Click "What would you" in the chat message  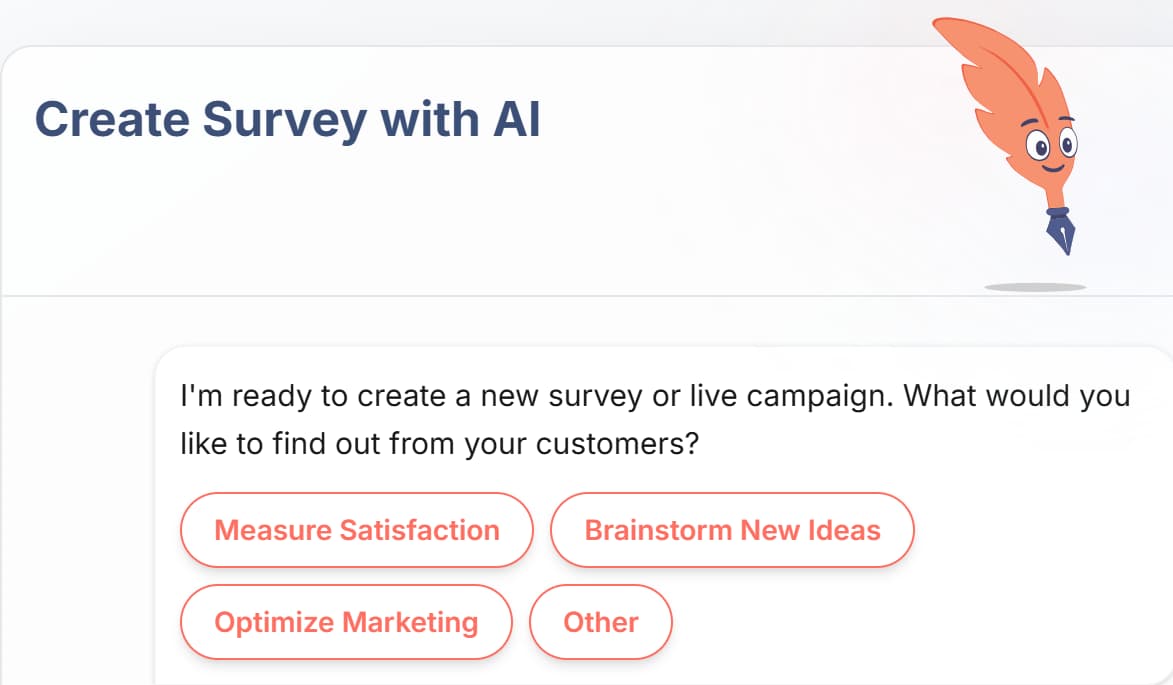click(1017, 395)
